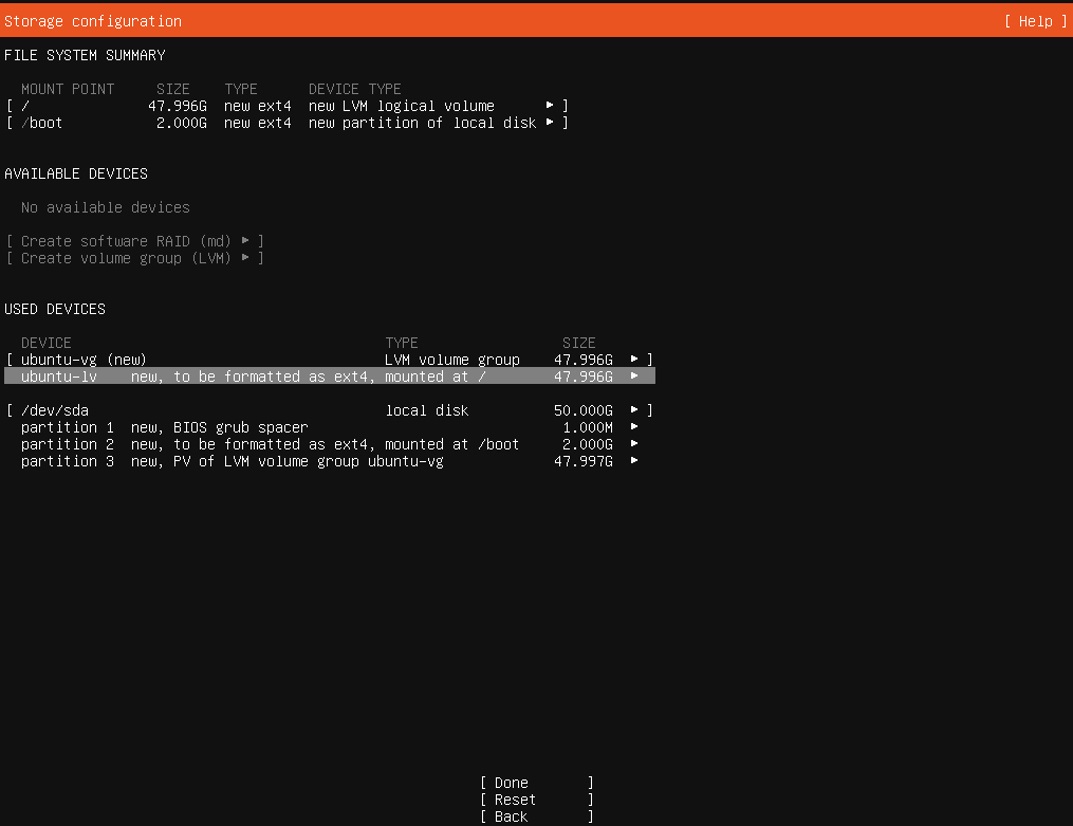Select the /dev/sda local disk row
Image resolution: width=1073 pixels, height=826 pixels.
[x=330, y=411]
